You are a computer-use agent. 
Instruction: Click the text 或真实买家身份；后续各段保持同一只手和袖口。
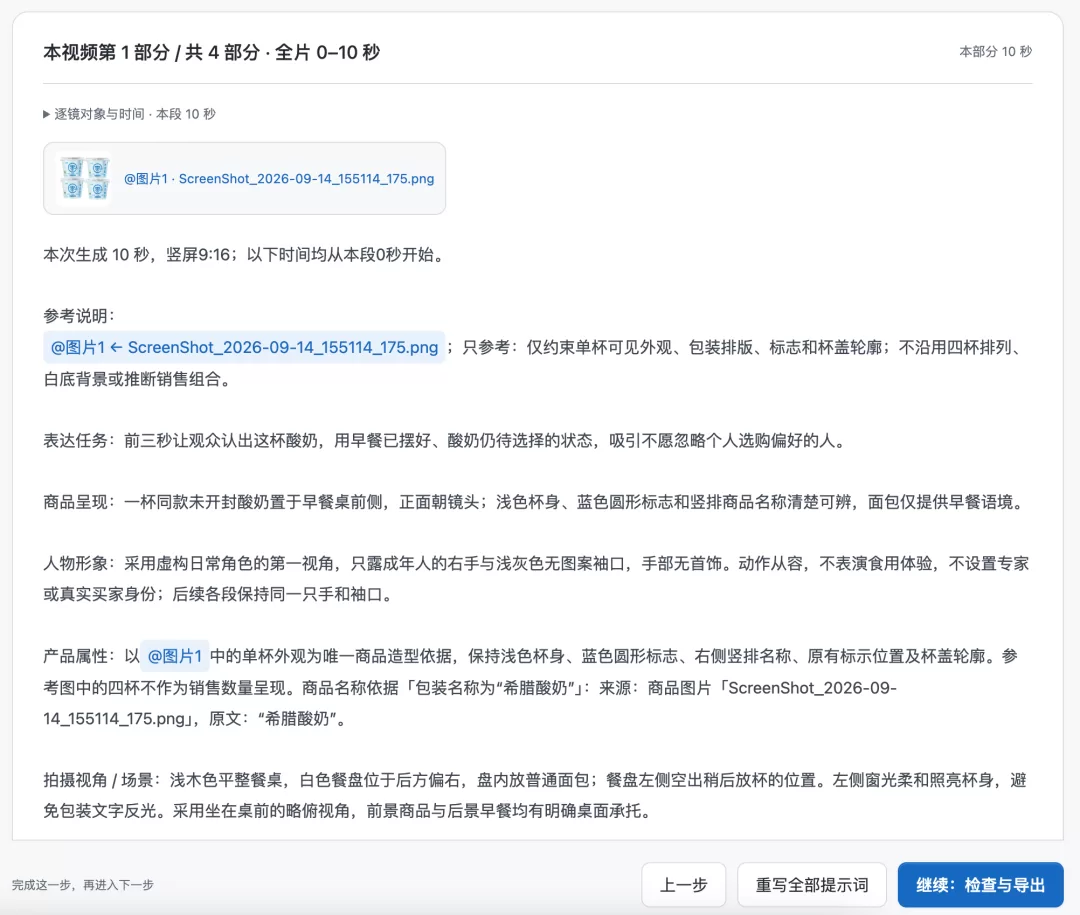(x=220, y=595)
